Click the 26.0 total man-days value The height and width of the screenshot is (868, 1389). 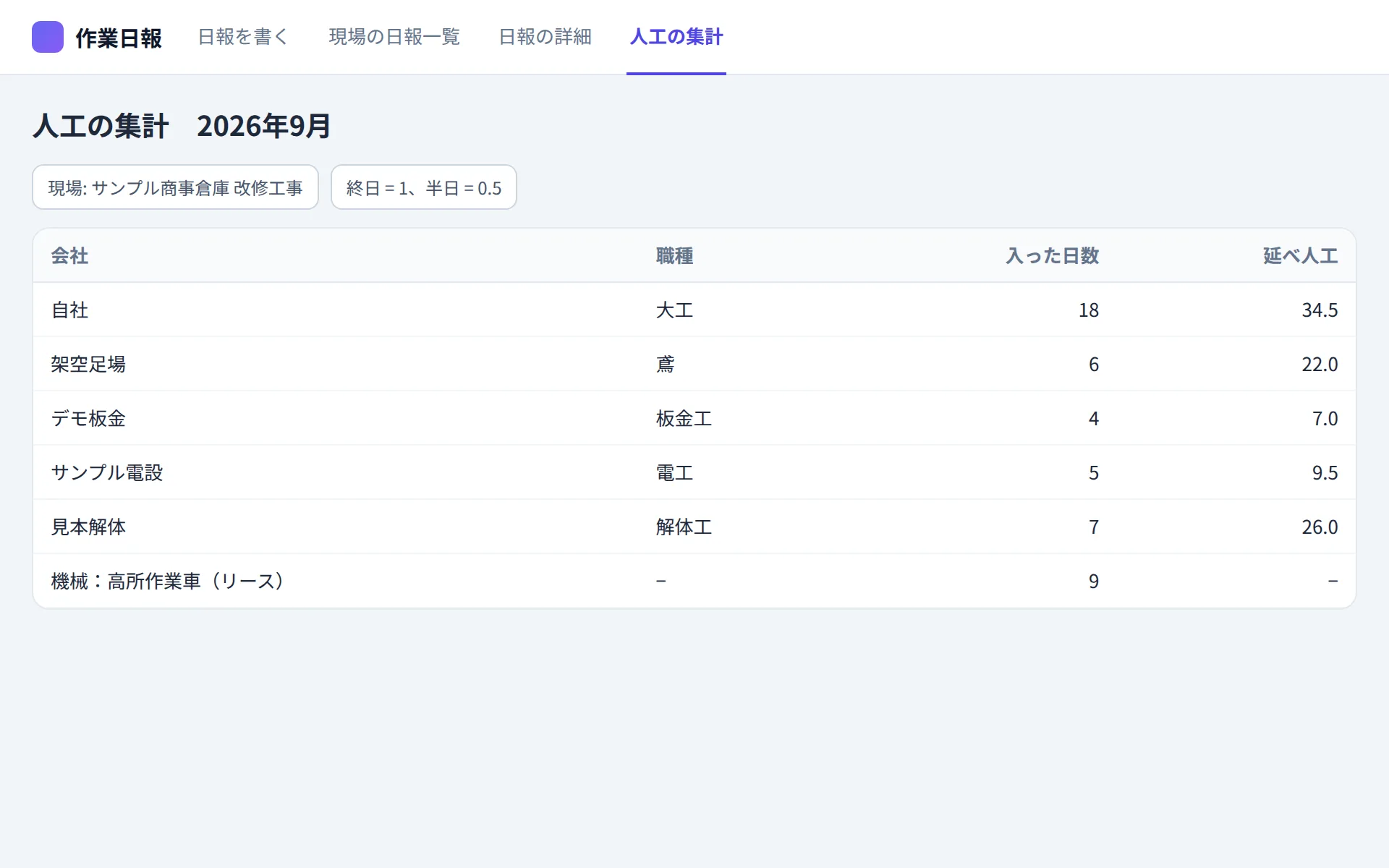click(x=1320, y=527)
